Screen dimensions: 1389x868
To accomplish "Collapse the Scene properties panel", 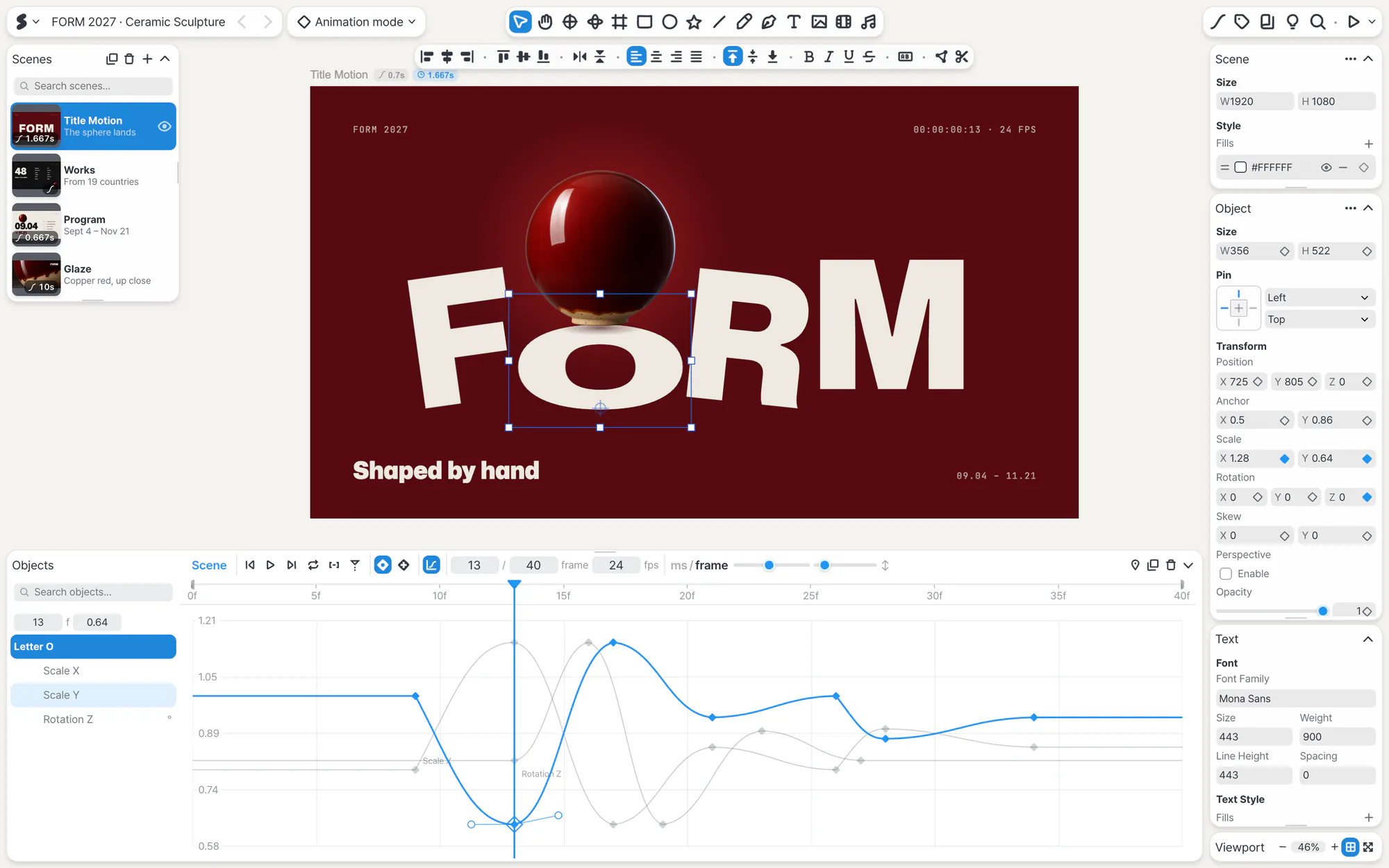I will click(x=1368, y=59).
